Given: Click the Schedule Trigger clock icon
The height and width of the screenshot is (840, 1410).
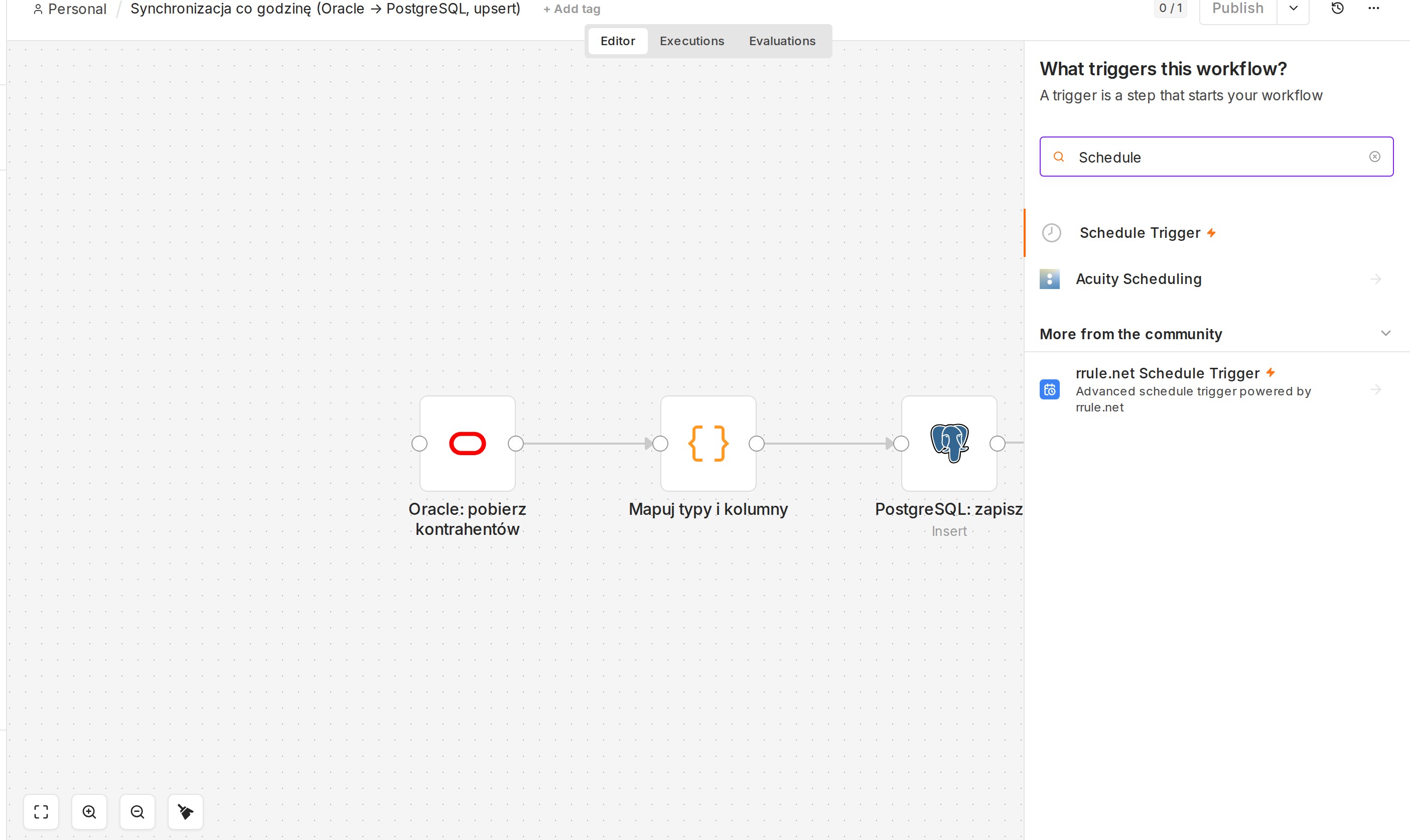Looking at the screenshot, I should coord(1052,233).
